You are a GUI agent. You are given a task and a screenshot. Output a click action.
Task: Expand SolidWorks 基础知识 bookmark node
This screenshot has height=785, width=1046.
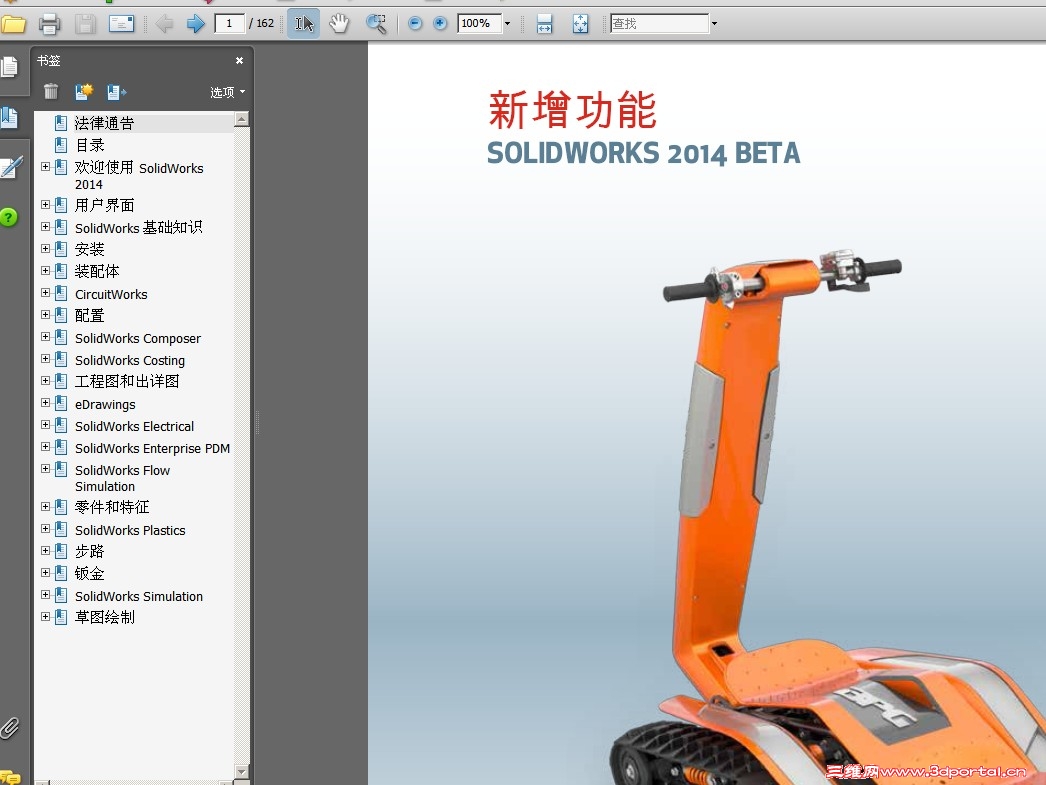[x=45, y=227]
